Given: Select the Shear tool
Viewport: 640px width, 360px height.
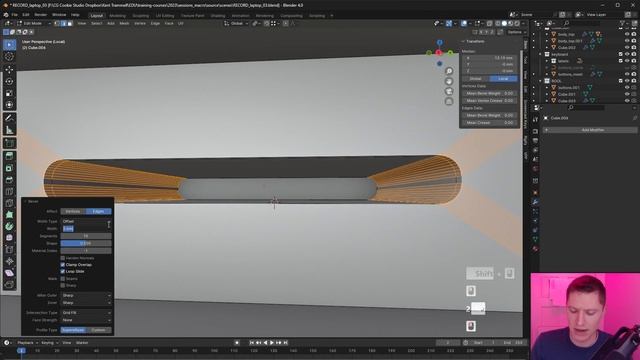Looking at the screenshot, I should (9, 273).
